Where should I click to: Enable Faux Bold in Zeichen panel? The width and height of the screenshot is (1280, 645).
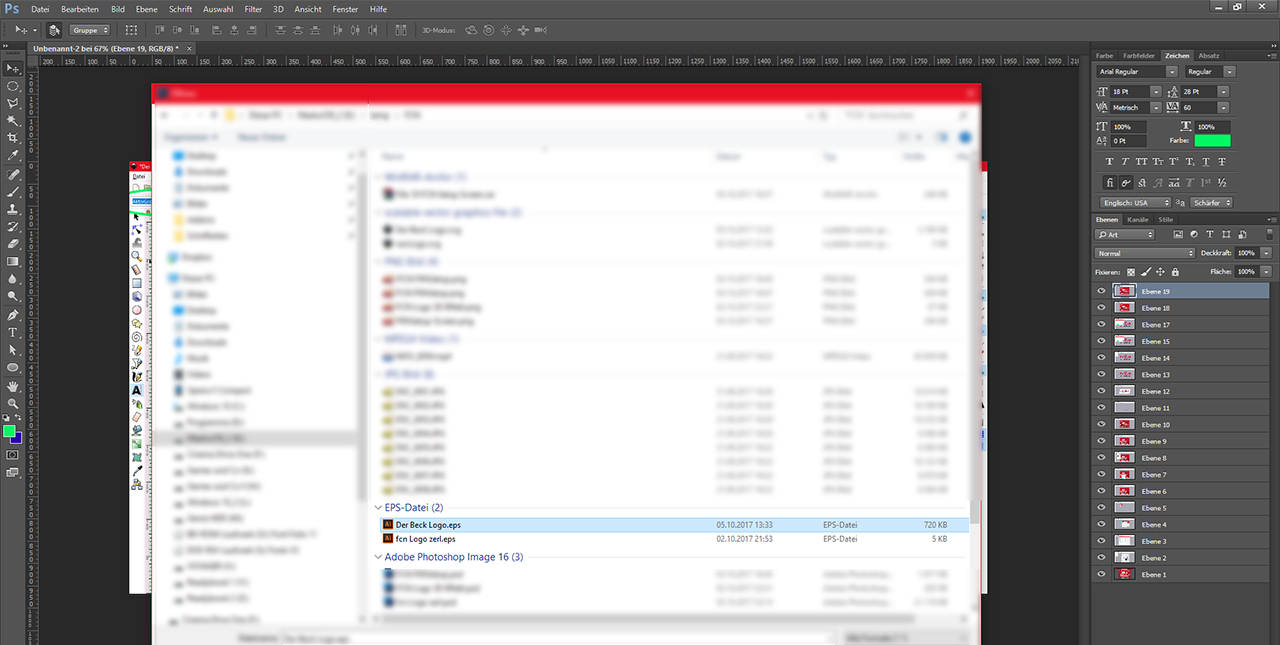[1109, 162]
